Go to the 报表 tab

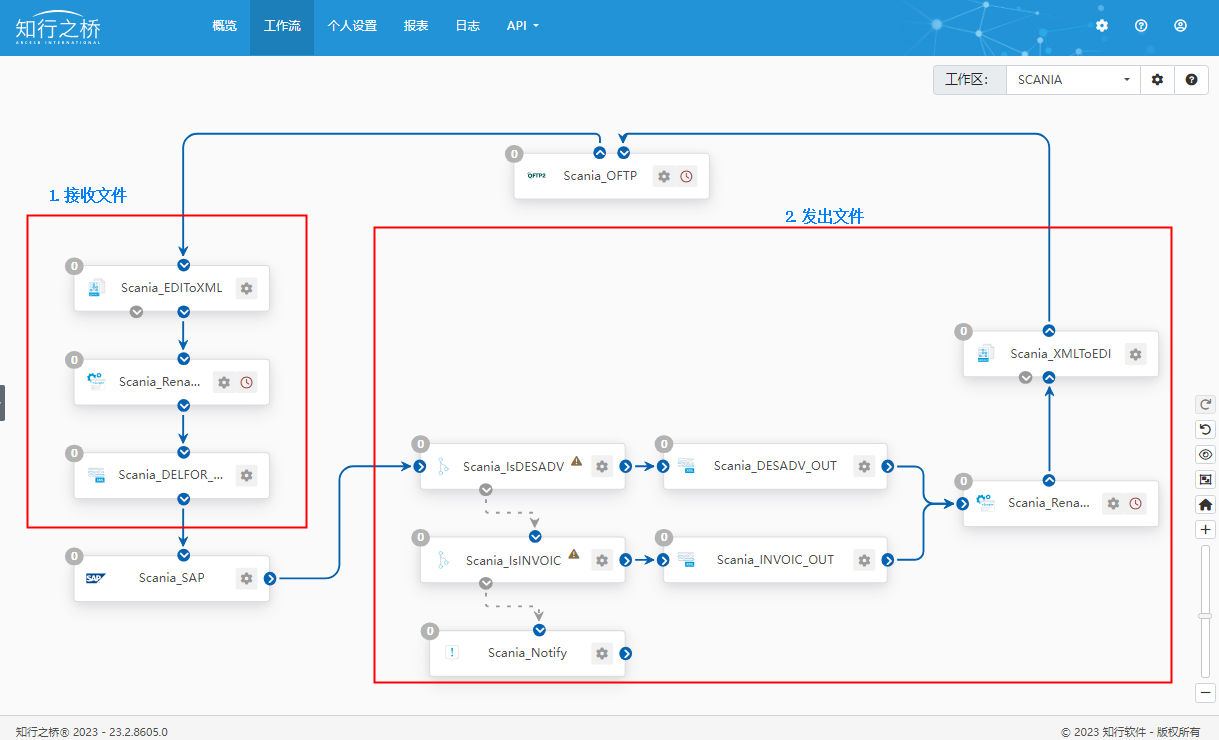click(416, 26)
